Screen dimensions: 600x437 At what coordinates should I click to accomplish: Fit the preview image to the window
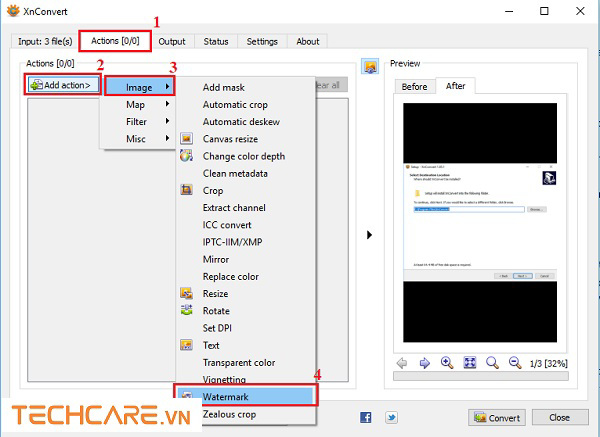(x=470, y=362)
